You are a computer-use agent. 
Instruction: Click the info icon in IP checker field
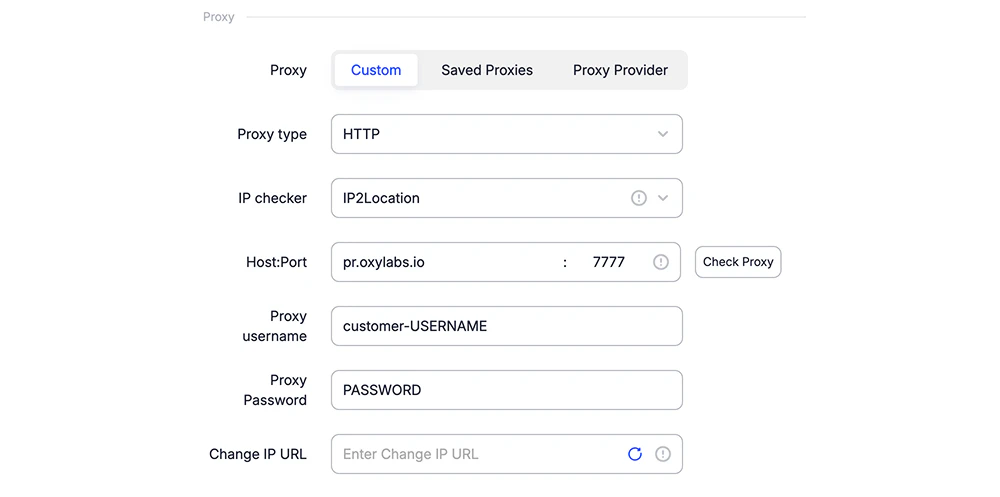tap(638, 198)
